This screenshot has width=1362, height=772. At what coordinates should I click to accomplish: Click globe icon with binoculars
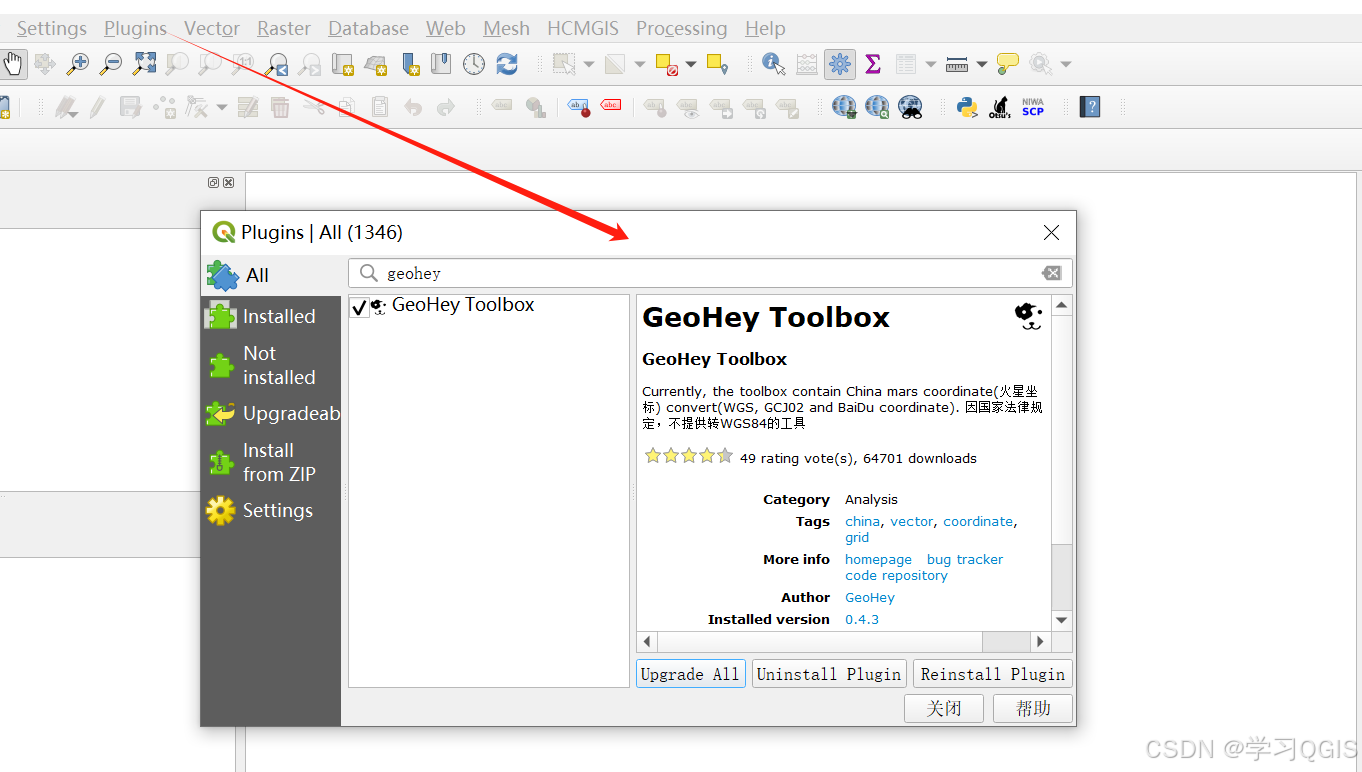coord(910,106)
